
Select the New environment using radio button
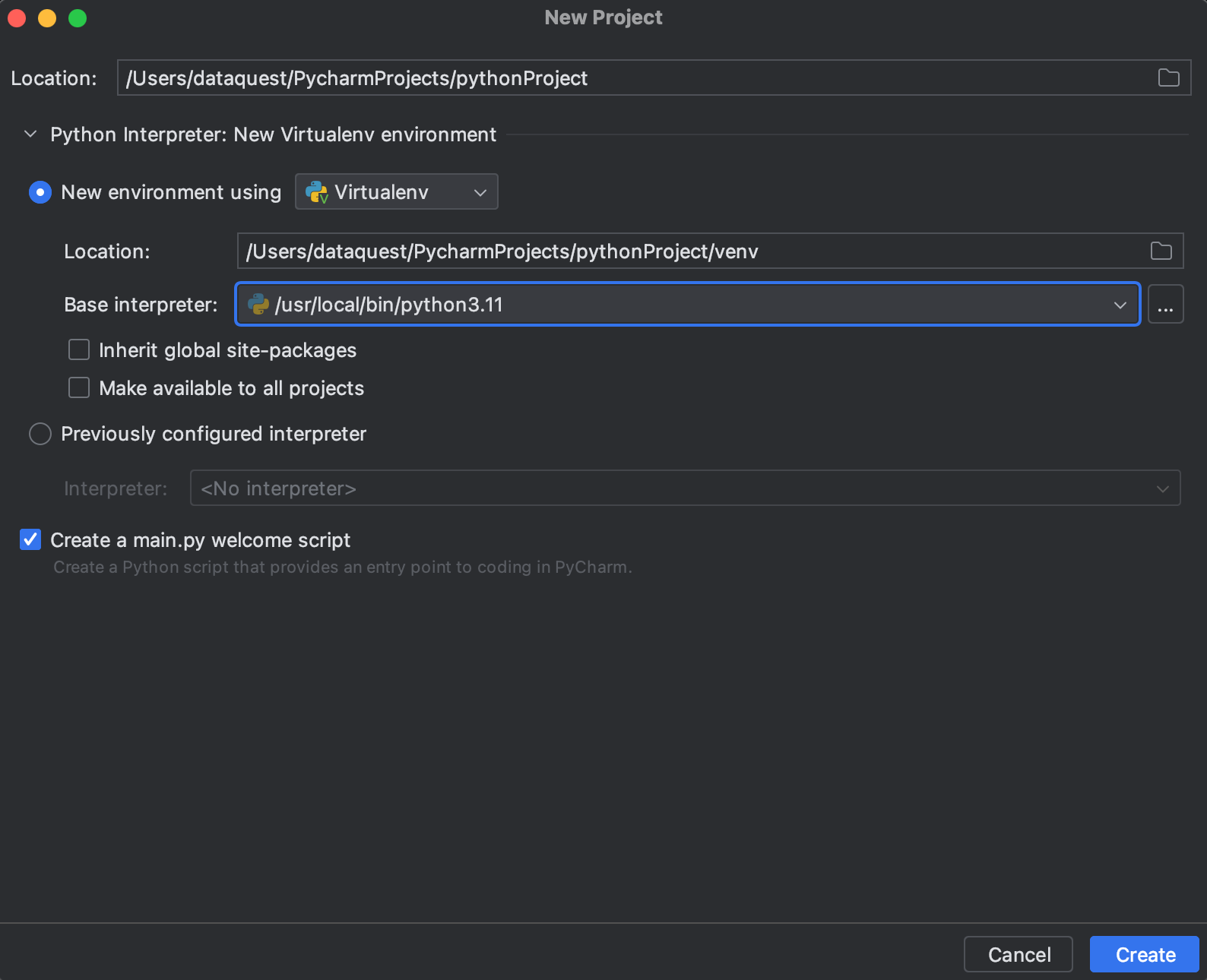click(40, 192)
